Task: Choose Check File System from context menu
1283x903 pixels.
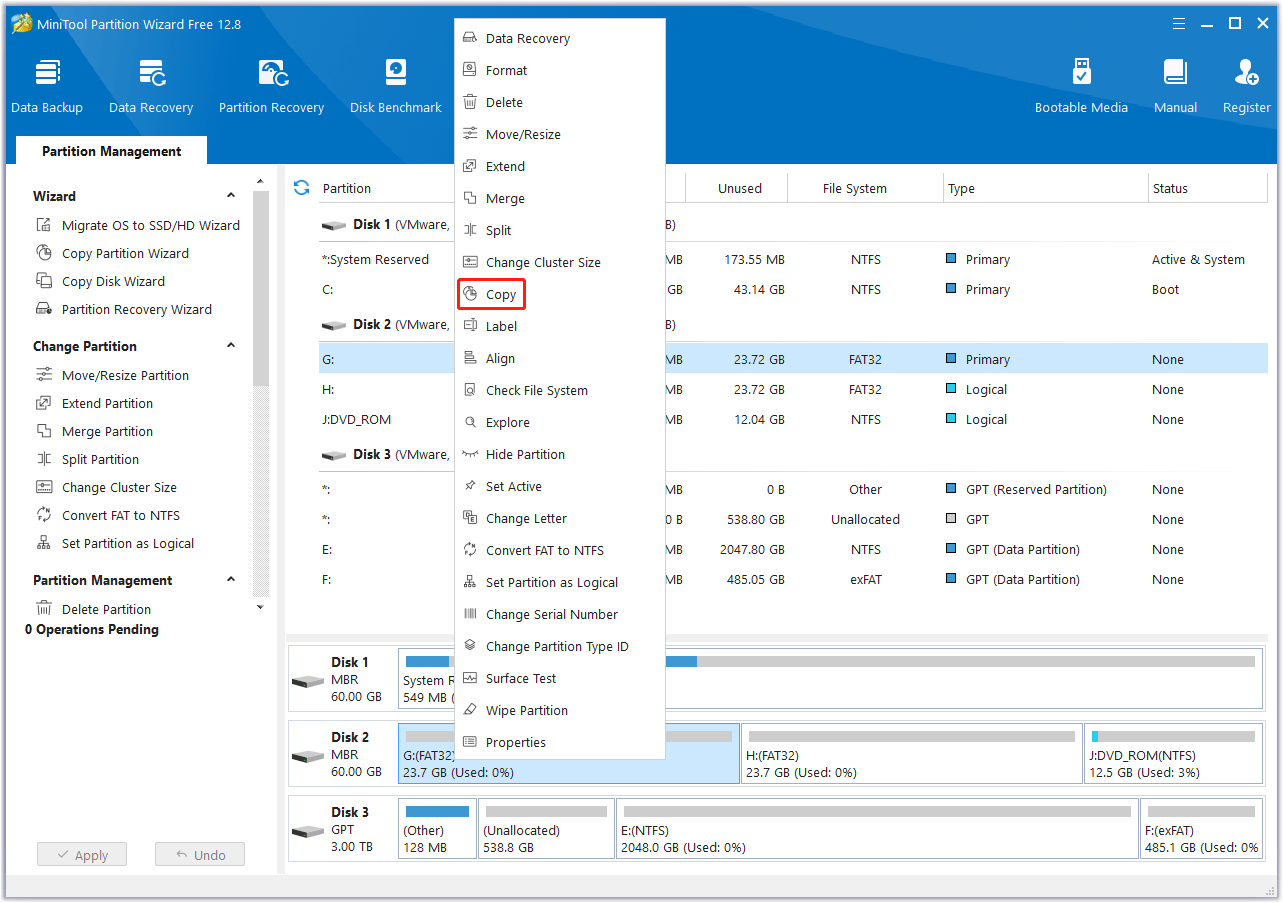Action: pyautogui.click(x=560, y=390)
